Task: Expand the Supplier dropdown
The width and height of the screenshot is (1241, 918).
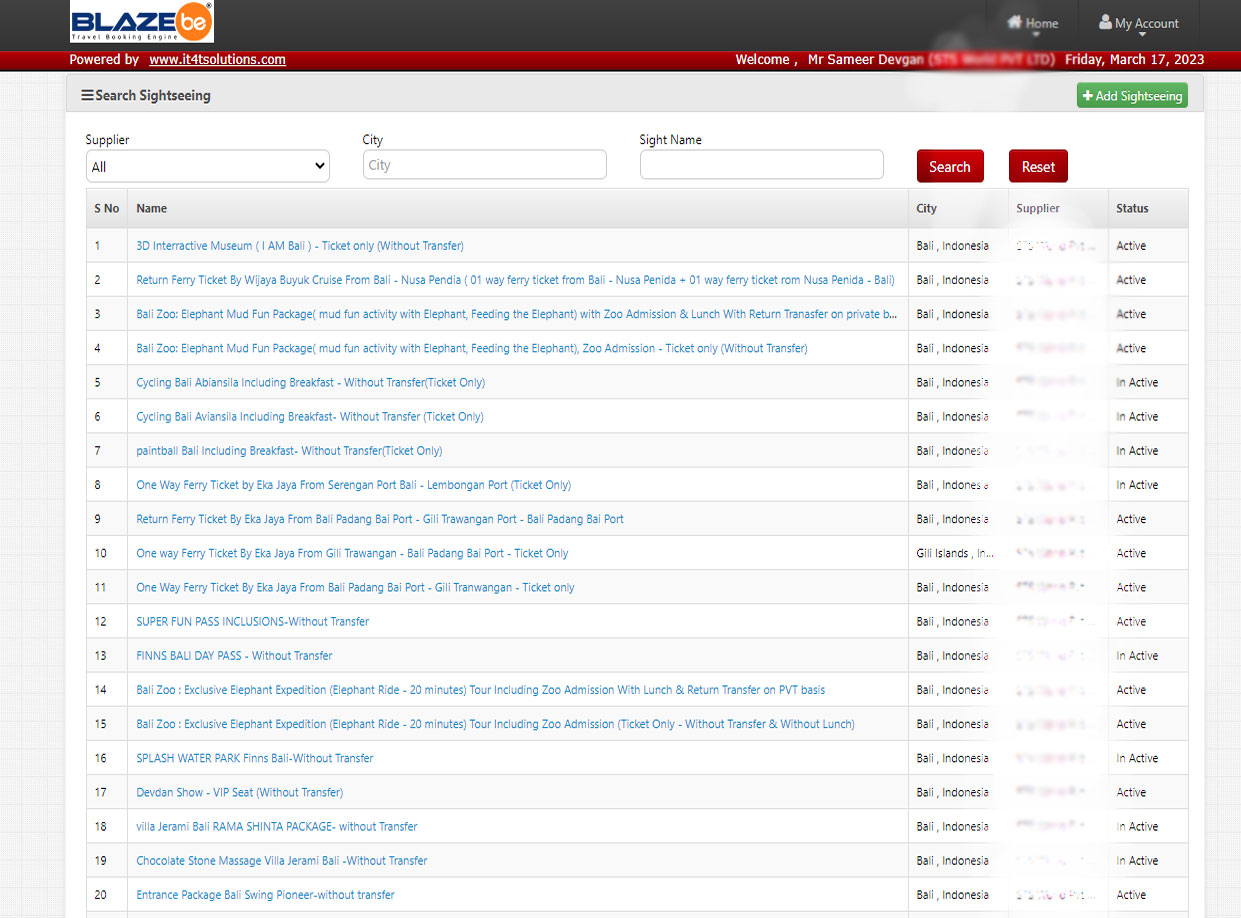Action: [207, 166]
